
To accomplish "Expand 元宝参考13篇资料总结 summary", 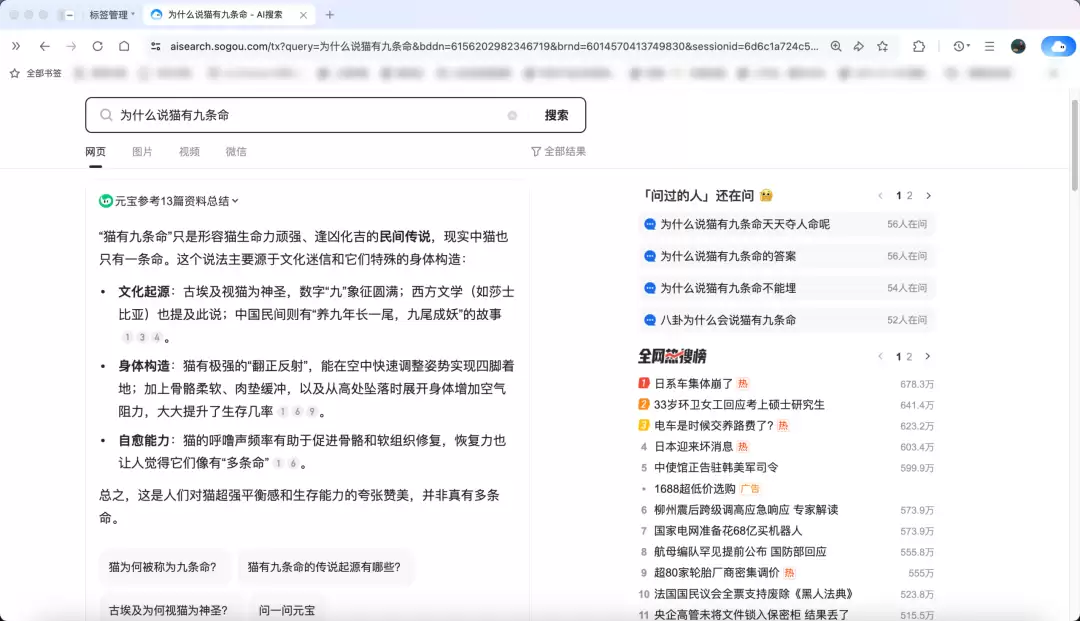I will (x=169, y=201).
